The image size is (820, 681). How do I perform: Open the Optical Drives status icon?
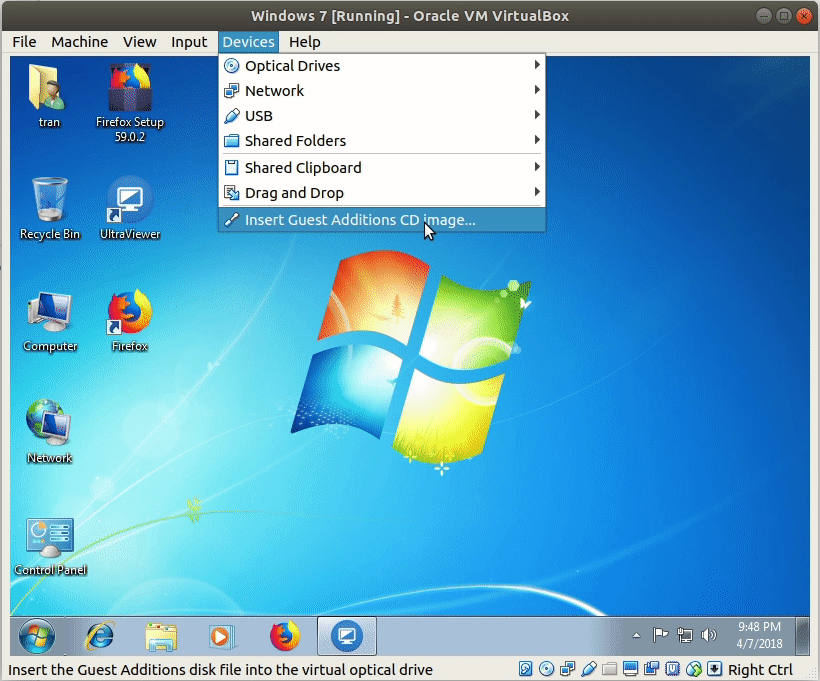(546, 669)
